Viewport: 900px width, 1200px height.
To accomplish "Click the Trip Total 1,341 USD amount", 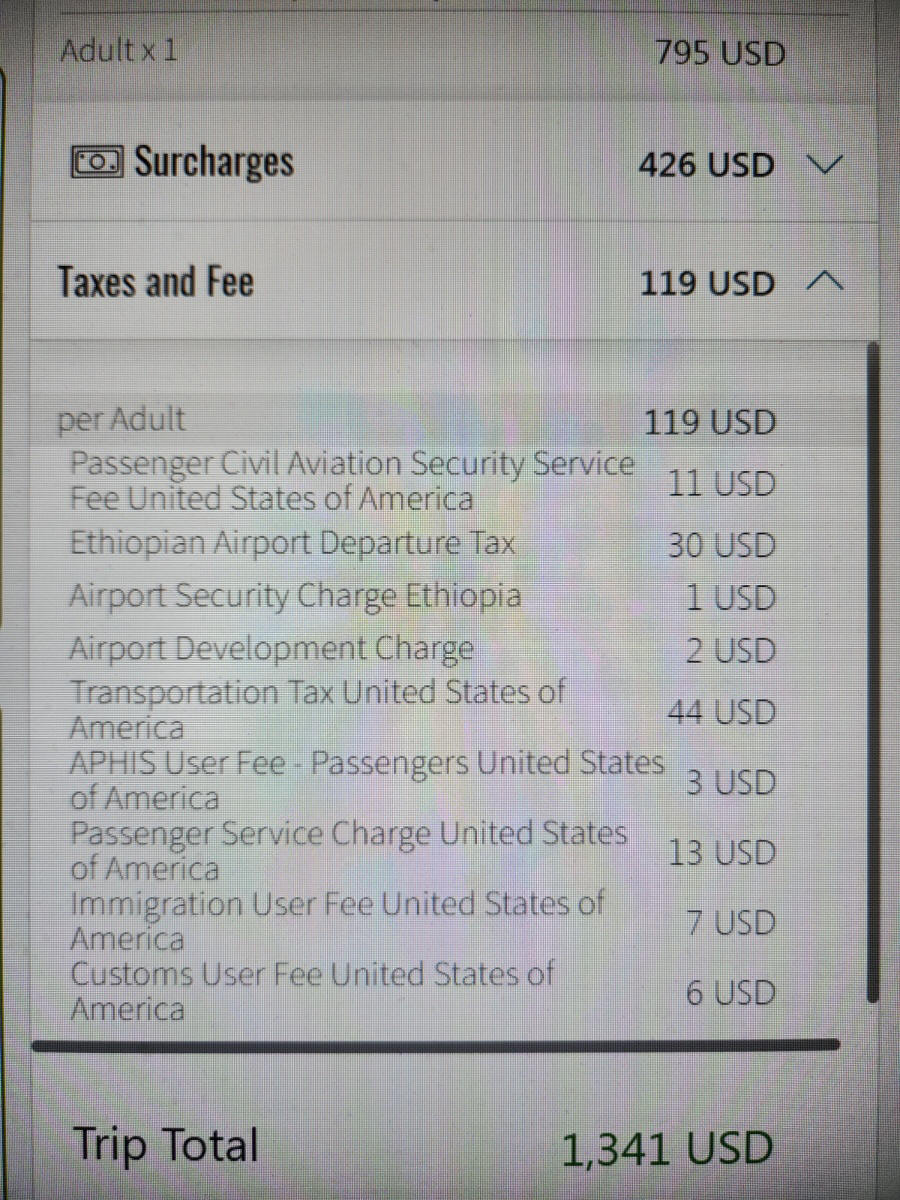I will click(x=668, y=1150).
